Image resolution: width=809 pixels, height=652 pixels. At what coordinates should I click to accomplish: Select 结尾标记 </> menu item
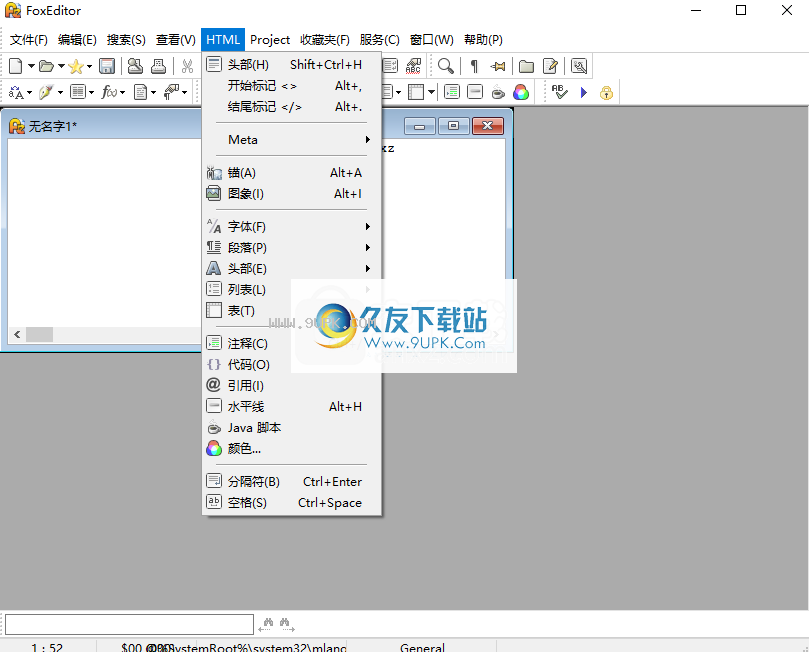click(x=292, y=107)
